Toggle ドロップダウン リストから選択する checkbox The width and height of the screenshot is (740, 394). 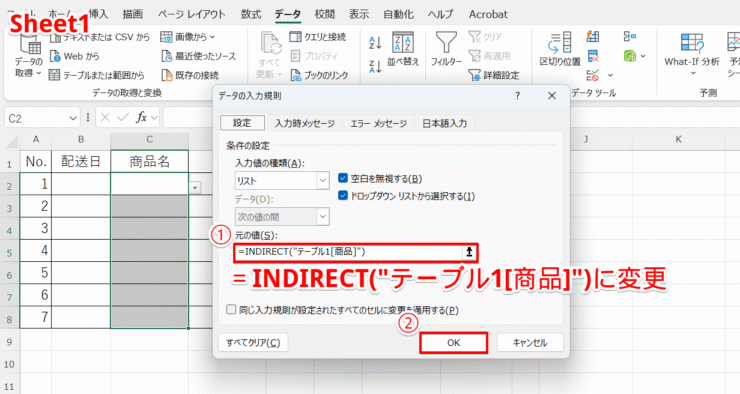343,196
